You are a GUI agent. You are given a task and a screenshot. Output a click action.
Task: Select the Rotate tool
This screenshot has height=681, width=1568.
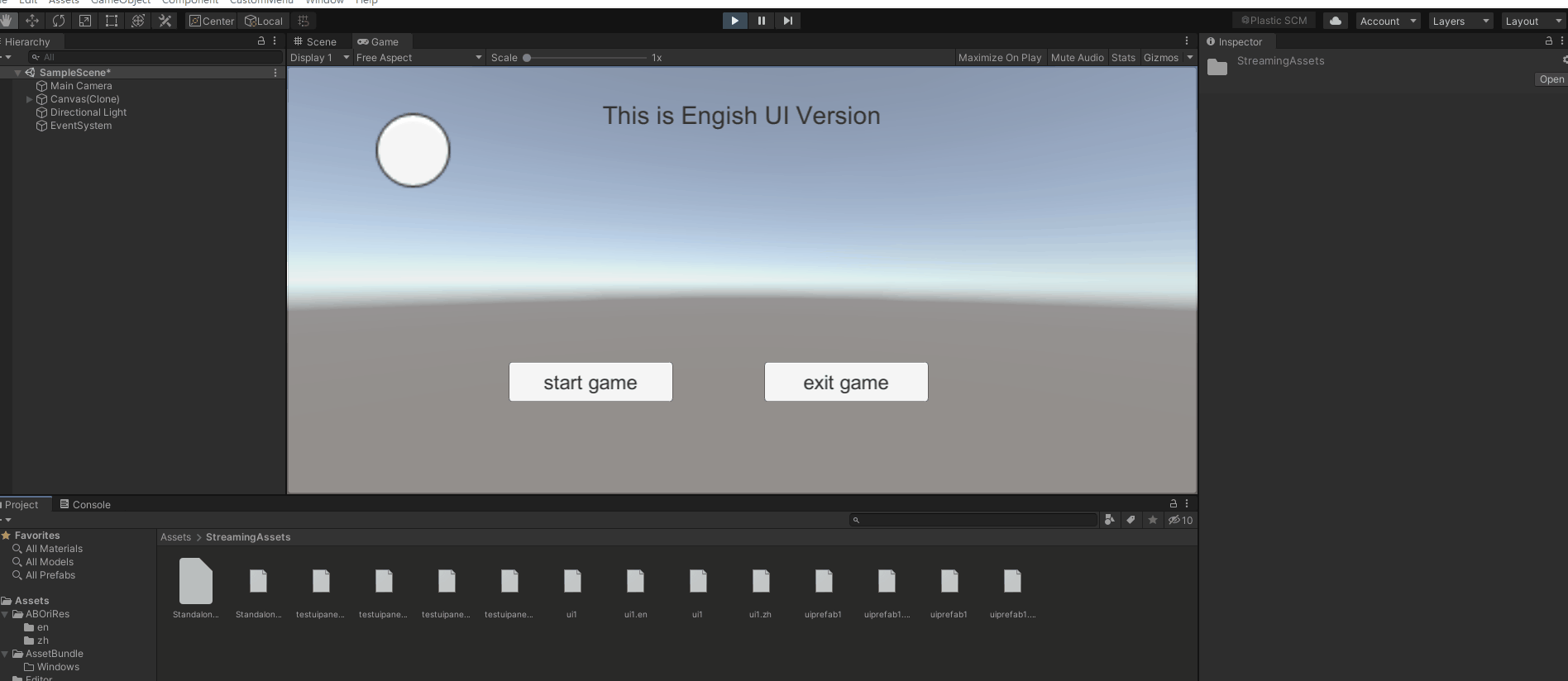tap(59, 21)
